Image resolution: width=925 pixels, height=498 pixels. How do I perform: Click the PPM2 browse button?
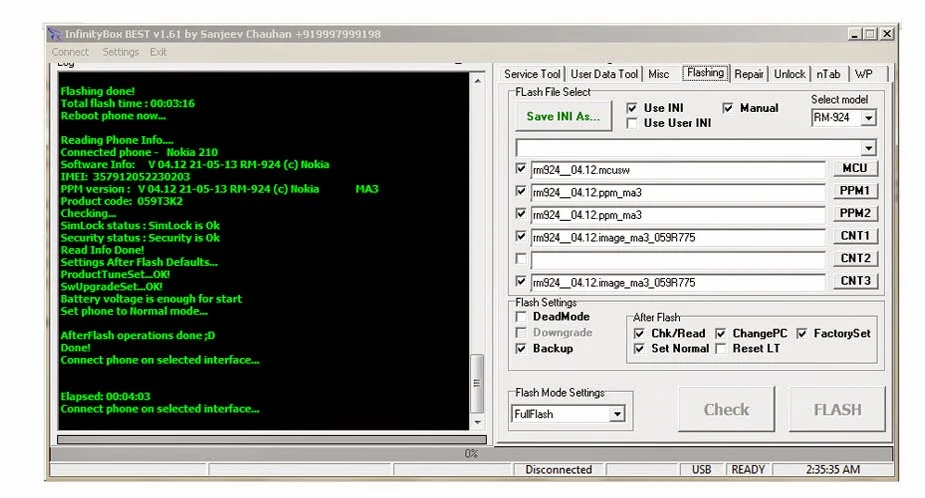[855, 213]
